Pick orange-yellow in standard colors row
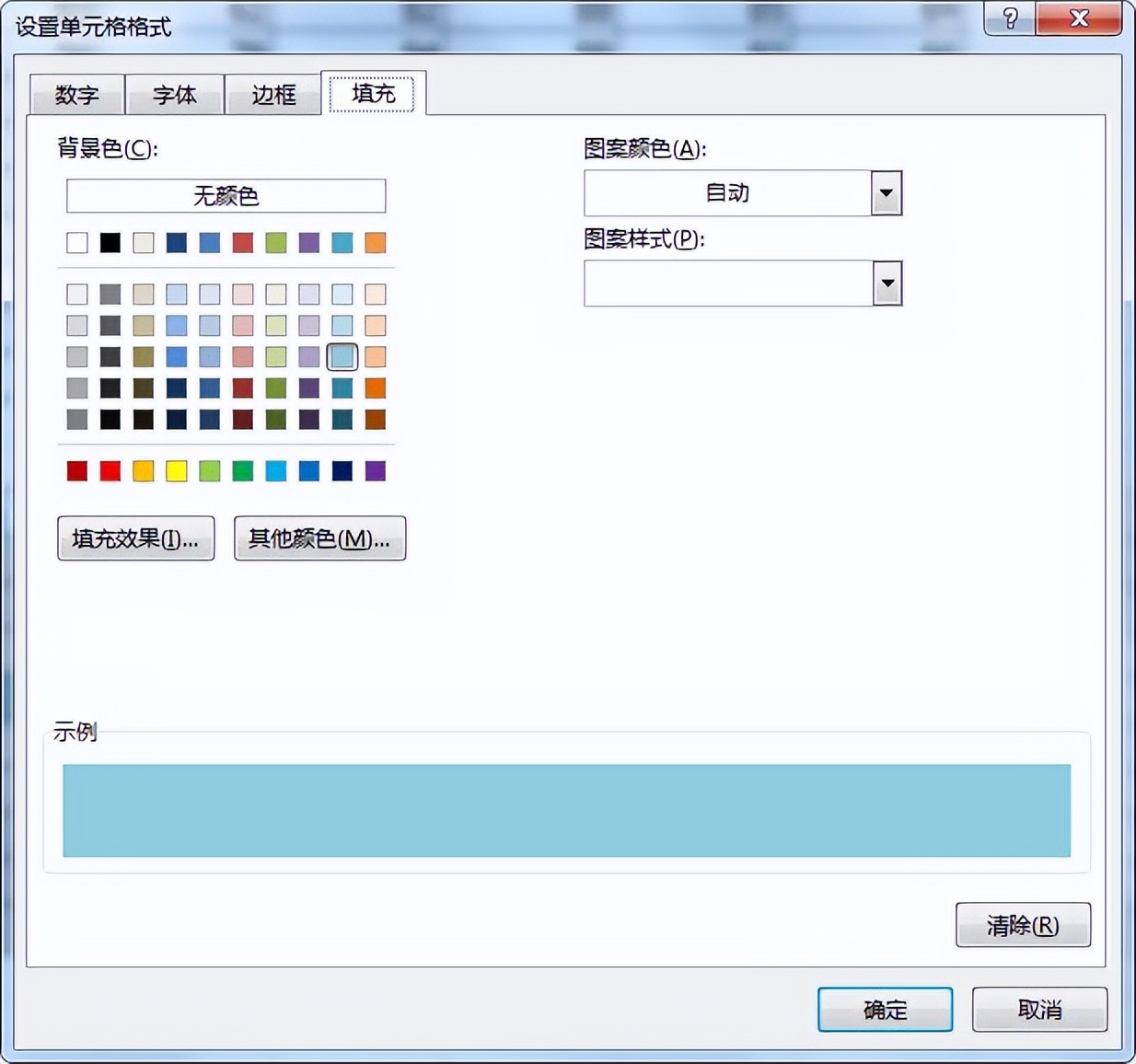1136x1064 pixels. click(144, 471)
